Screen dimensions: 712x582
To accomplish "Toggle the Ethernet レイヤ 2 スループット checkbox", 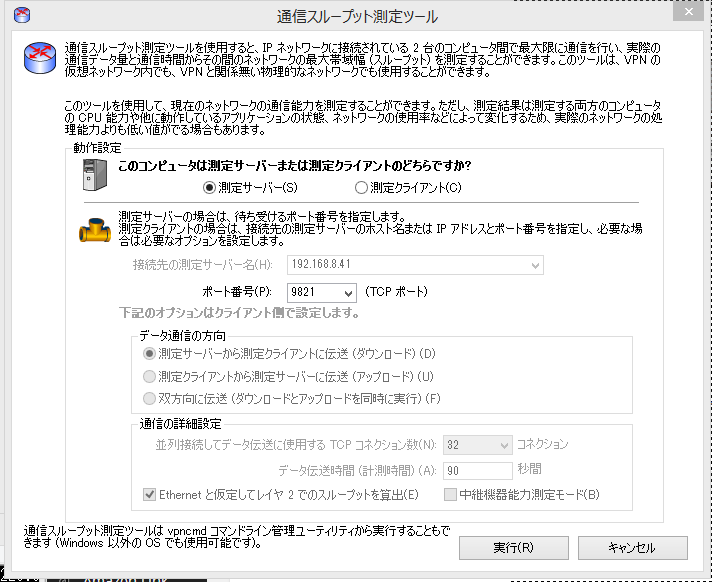I will tap(151, 494).
